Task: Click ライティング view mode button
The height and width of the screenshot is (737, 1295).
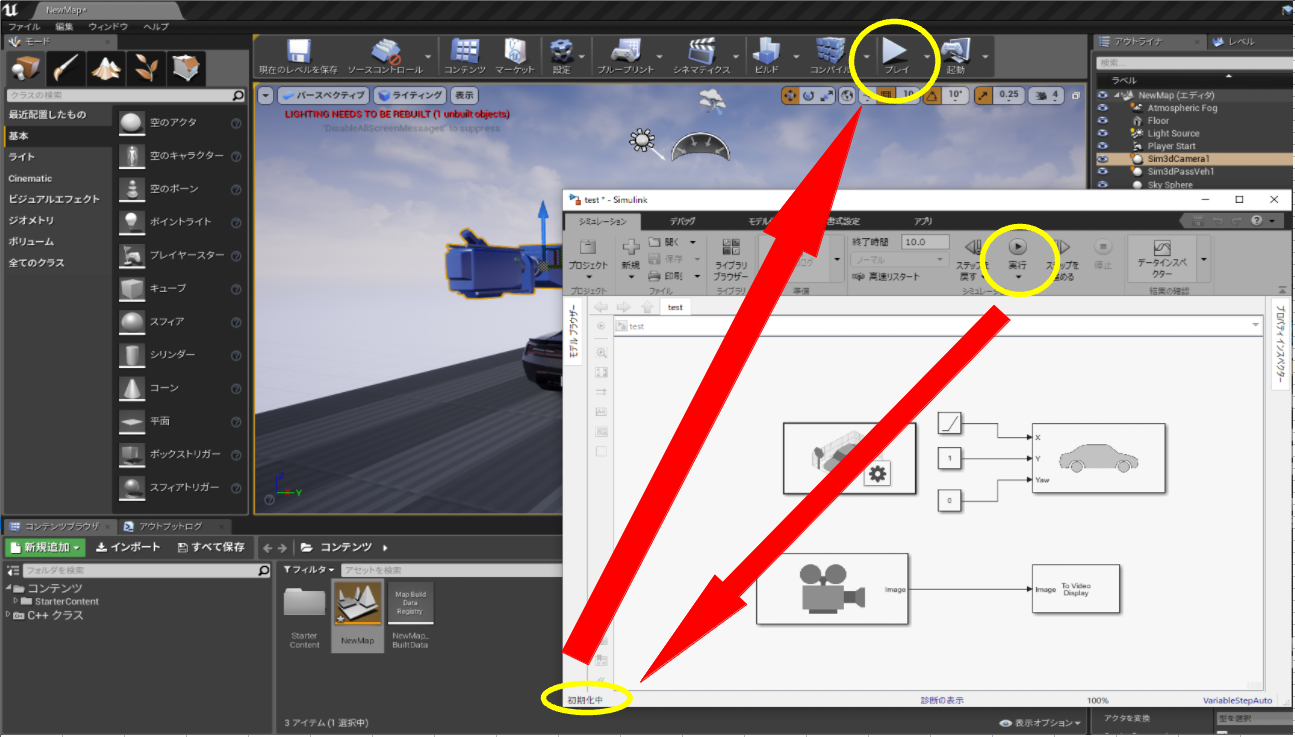Action: [x=410, y=95]
